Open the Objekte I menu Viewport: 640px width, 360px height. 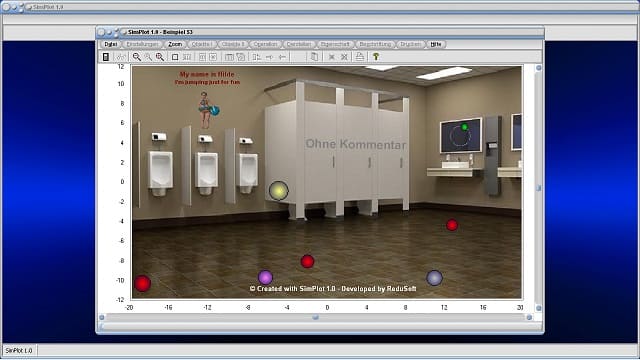pyautogui.click(x=201, y=44)
